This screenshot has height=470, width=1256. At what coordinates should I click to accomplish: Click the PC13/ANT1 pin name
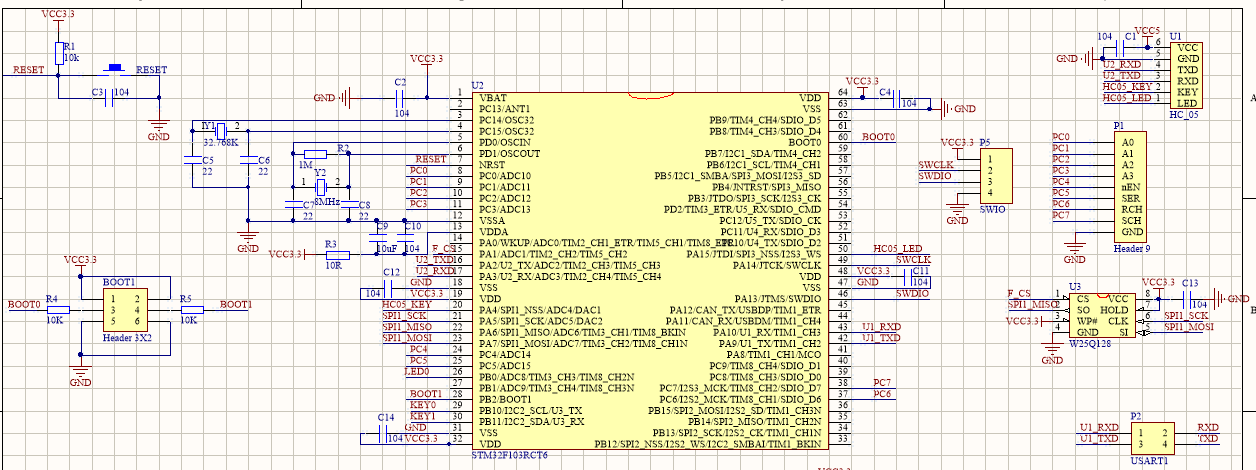point(503,109)
